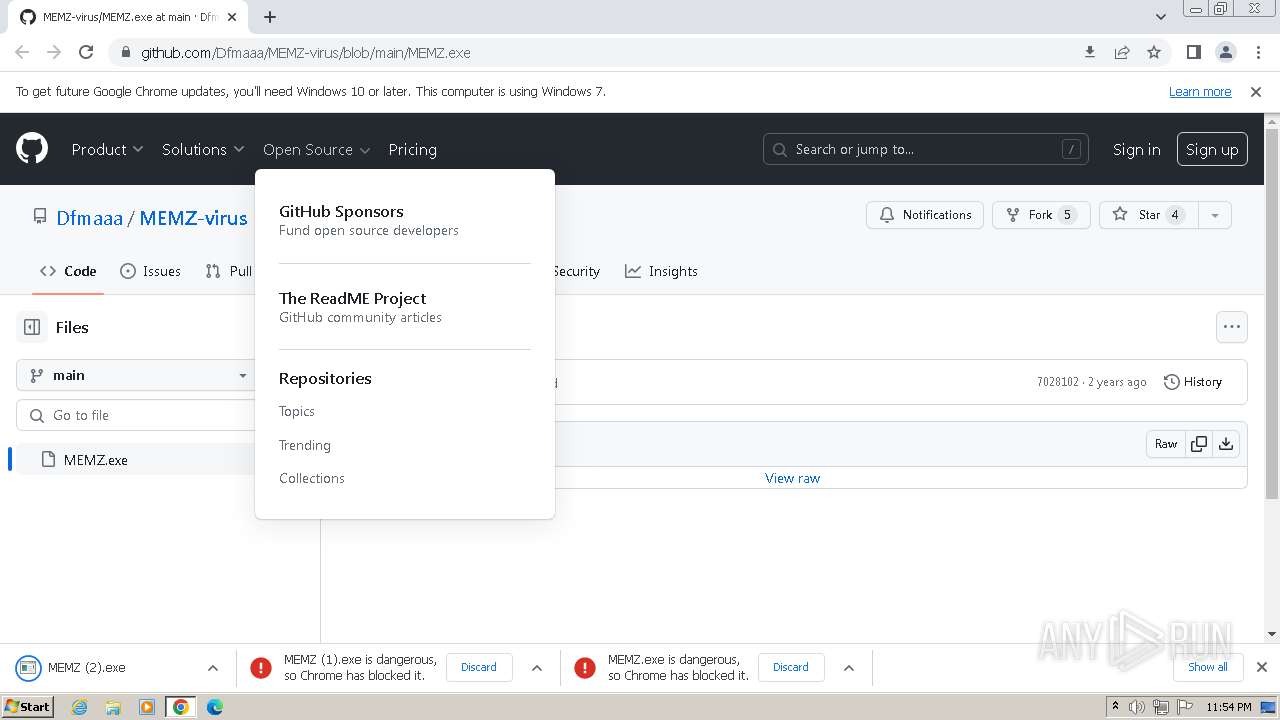This screenshot has width=1280, height=720.
Task: Open a new browser tab
Action: [270, 17]
